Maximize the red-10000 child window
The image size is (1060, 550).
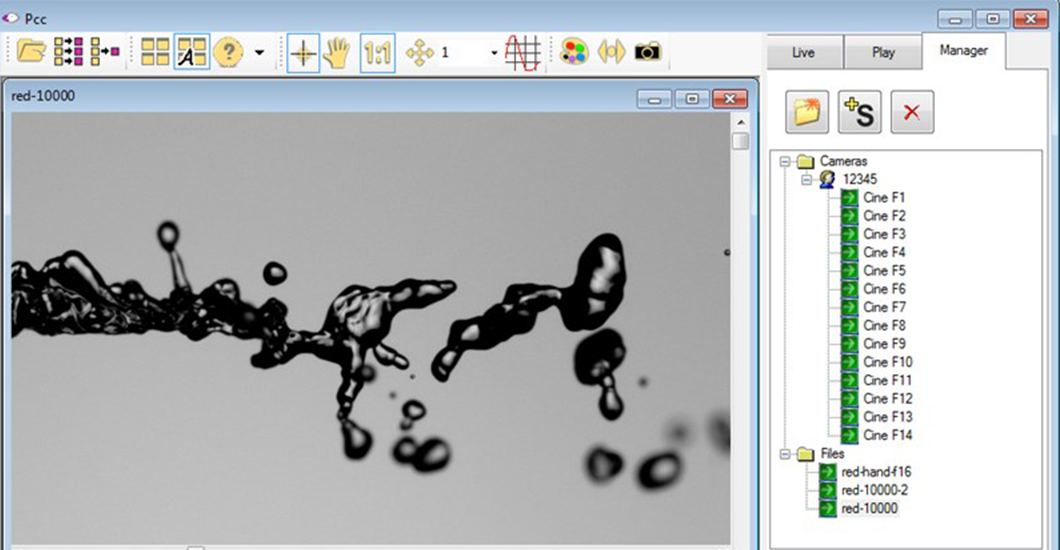692,99
